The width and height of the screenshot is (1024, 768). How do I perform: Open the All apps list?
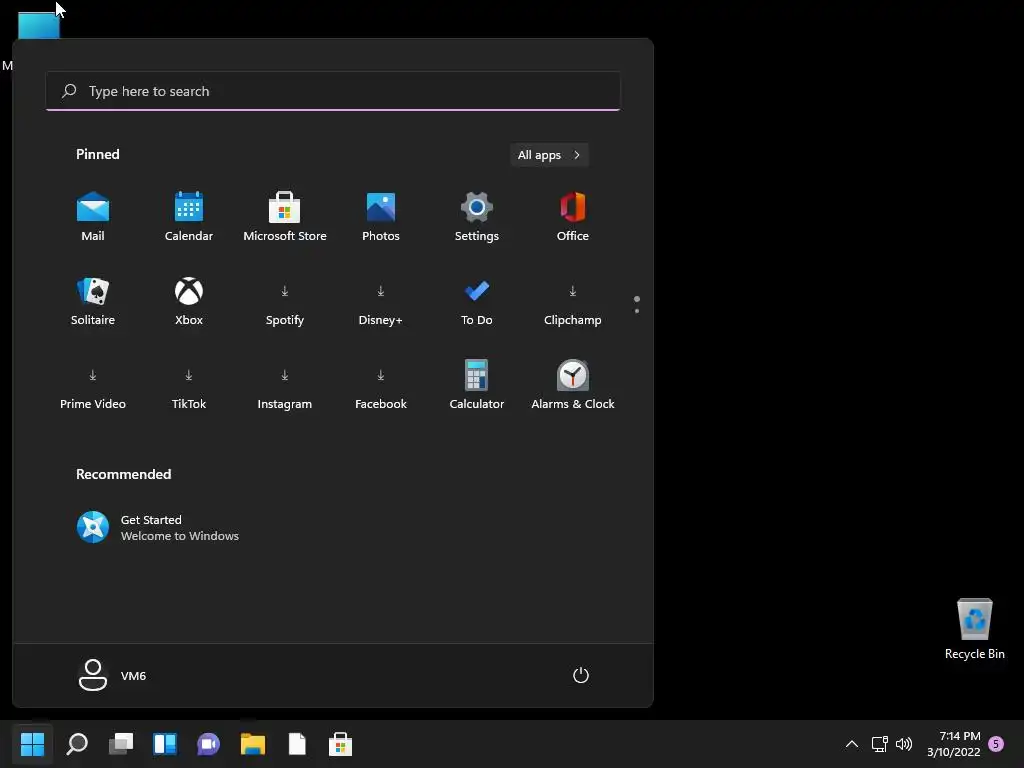click(x=549, y=155)
